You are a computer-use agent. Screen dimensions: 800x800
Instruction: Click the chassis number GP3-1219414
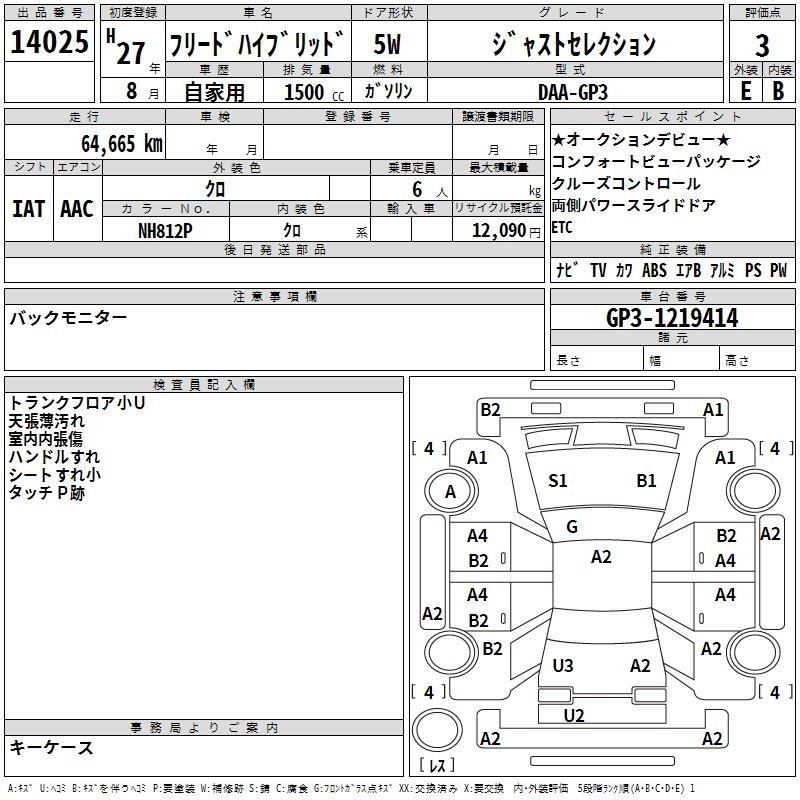(672, 318)
